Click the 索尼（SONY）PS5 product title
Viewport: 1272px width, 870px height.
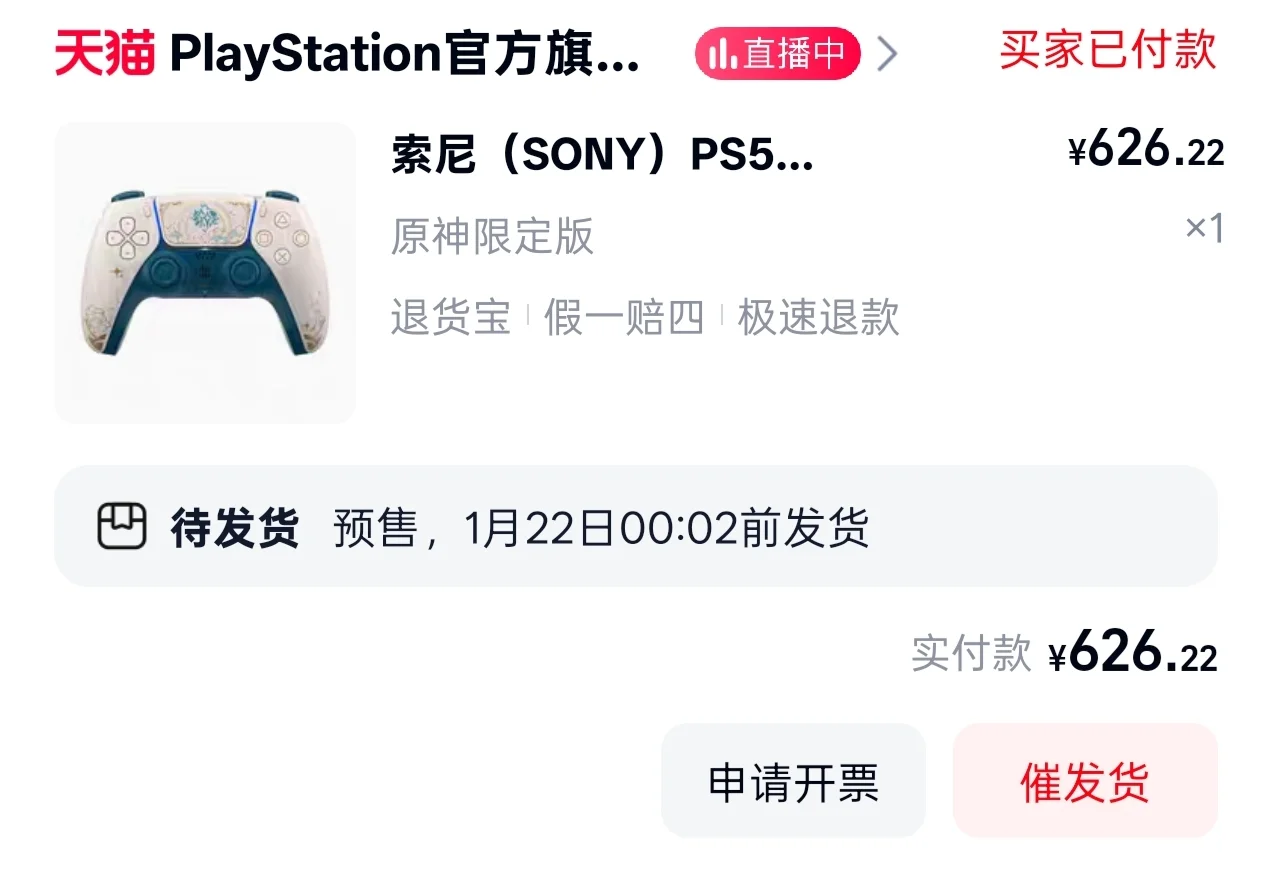(602, 157)
